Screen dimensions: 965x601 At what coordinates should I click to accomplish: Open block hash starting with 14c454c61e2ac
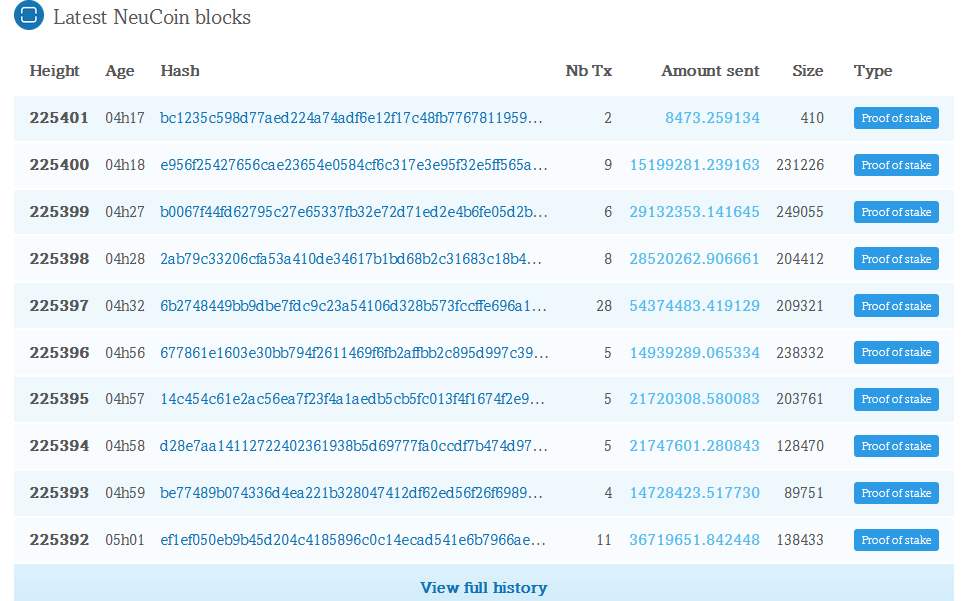[352, 399]
